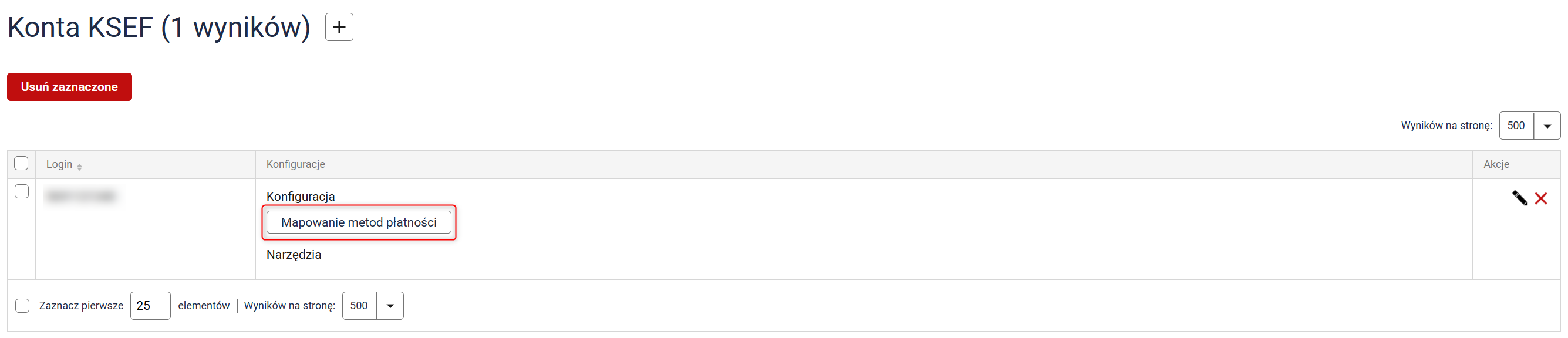Tick the select-all checkbox in table header
Image resolution: width=1568 pixels, height=338 pixels.
tap(21, 164)
